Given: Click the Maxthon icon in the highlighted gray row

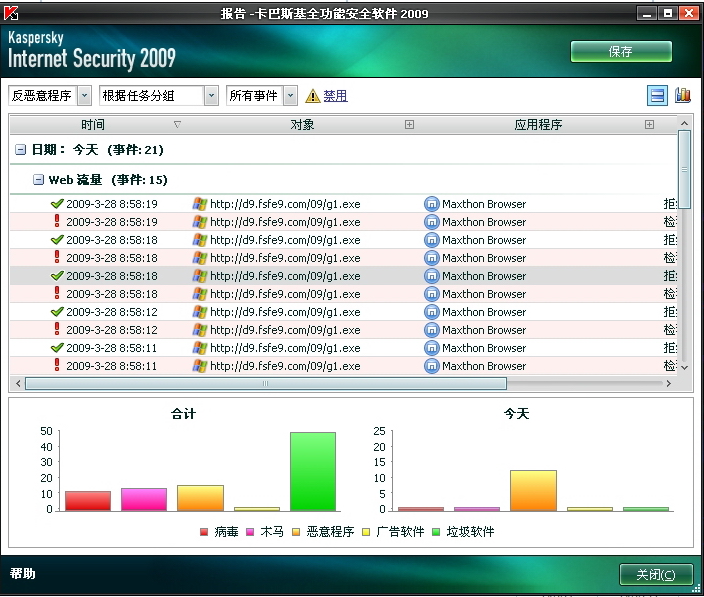Looking at the screenshot, I should coord(431,276).
